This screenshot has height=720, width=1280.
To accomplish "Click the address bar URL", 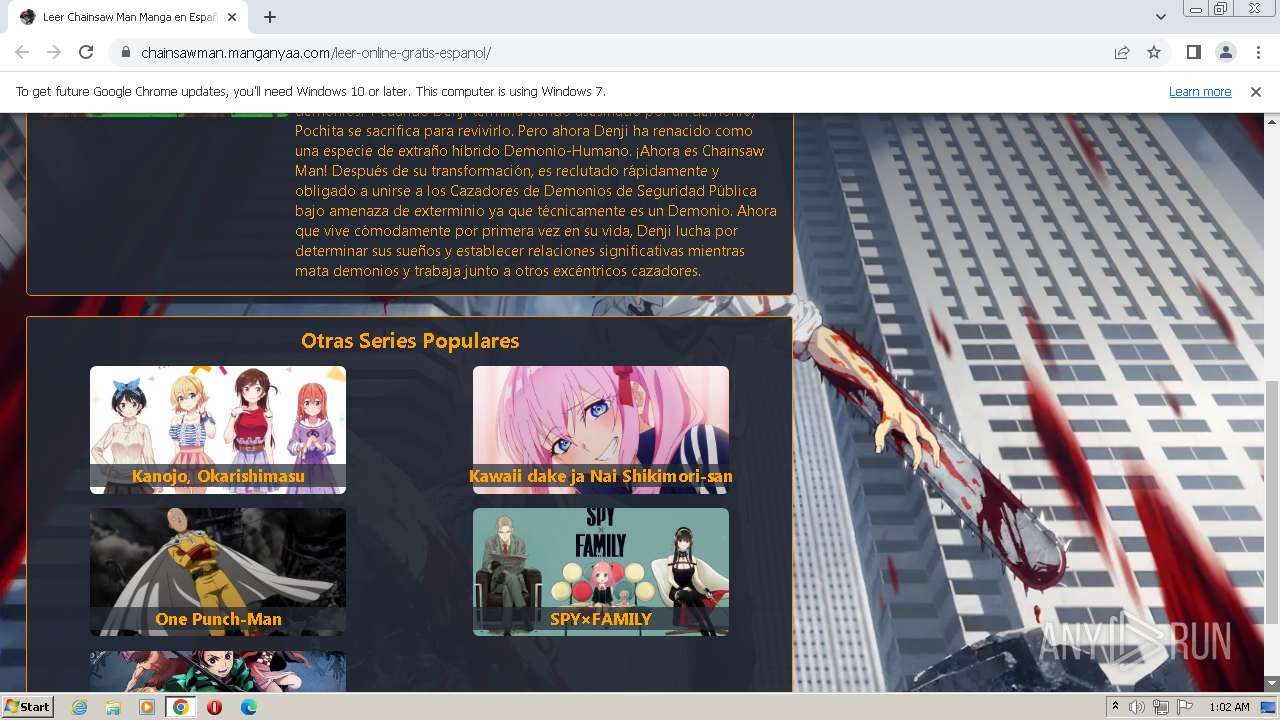I will [316, 52].
